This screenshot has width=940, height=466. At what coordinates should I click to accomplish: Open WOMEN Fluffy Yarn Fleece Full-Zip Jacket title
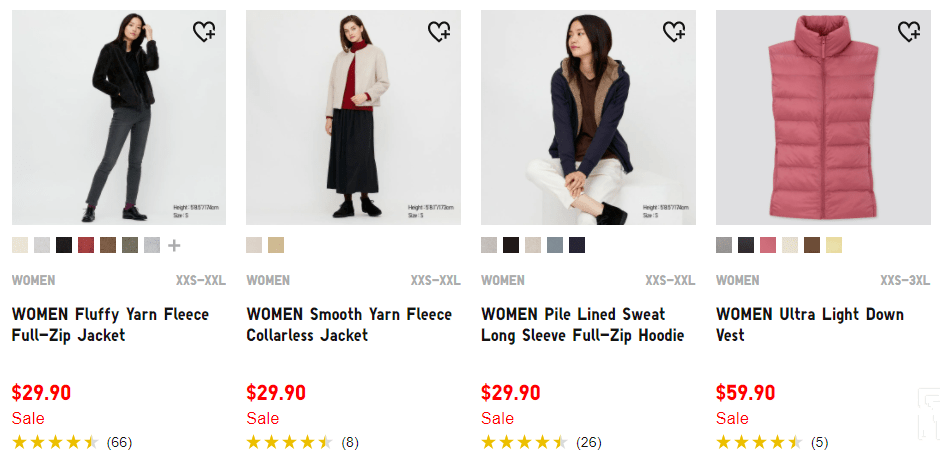tap(110, 325)
